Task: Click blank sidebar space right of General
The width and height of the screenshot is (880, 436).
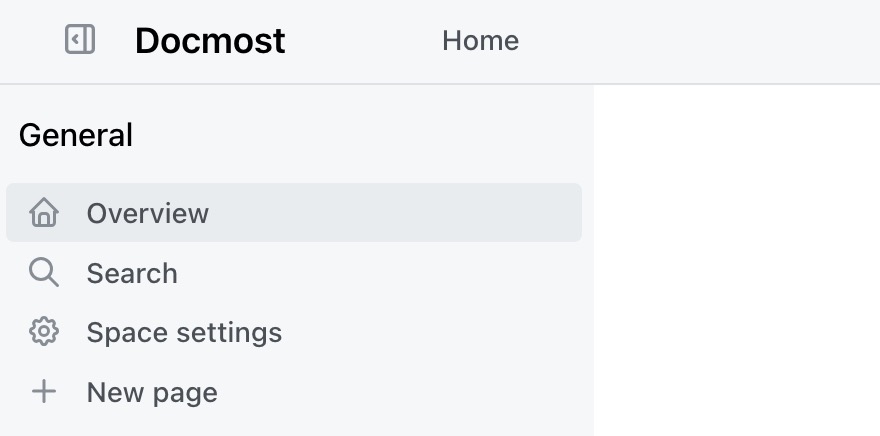Action: [360, 135]
